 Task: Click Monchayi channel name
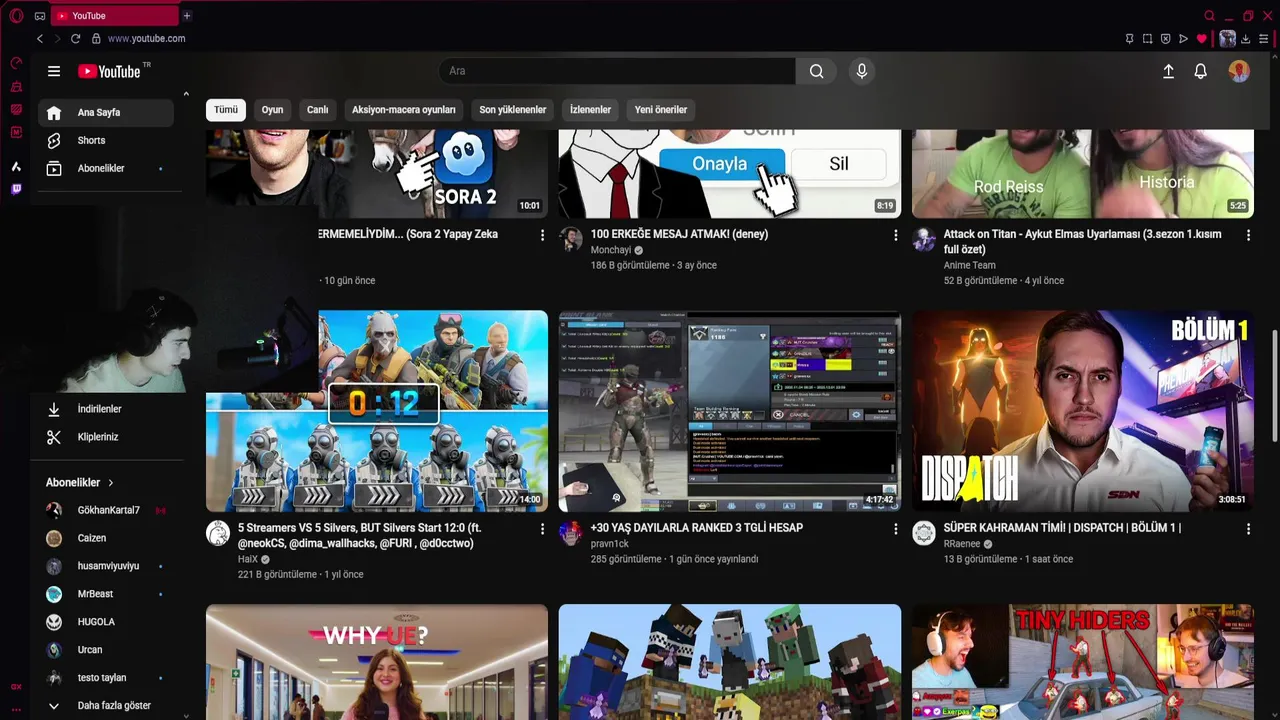tap(611, 250)
